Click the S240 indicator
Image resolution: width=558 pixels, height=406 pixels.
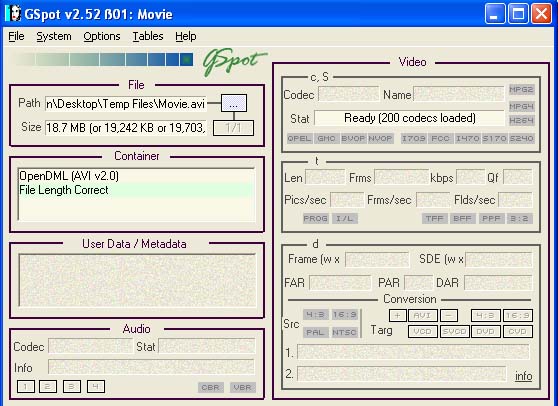[x=521, y=138]
